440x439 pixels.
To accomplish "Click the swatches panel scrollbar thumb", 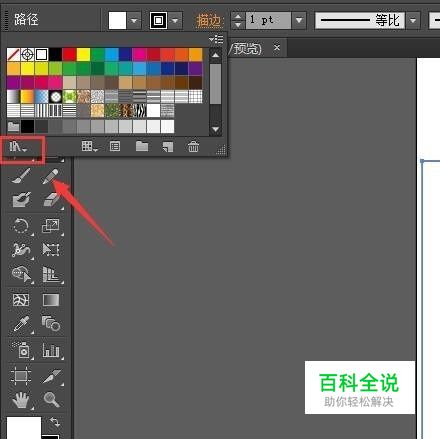I will [x=215, y=84].
